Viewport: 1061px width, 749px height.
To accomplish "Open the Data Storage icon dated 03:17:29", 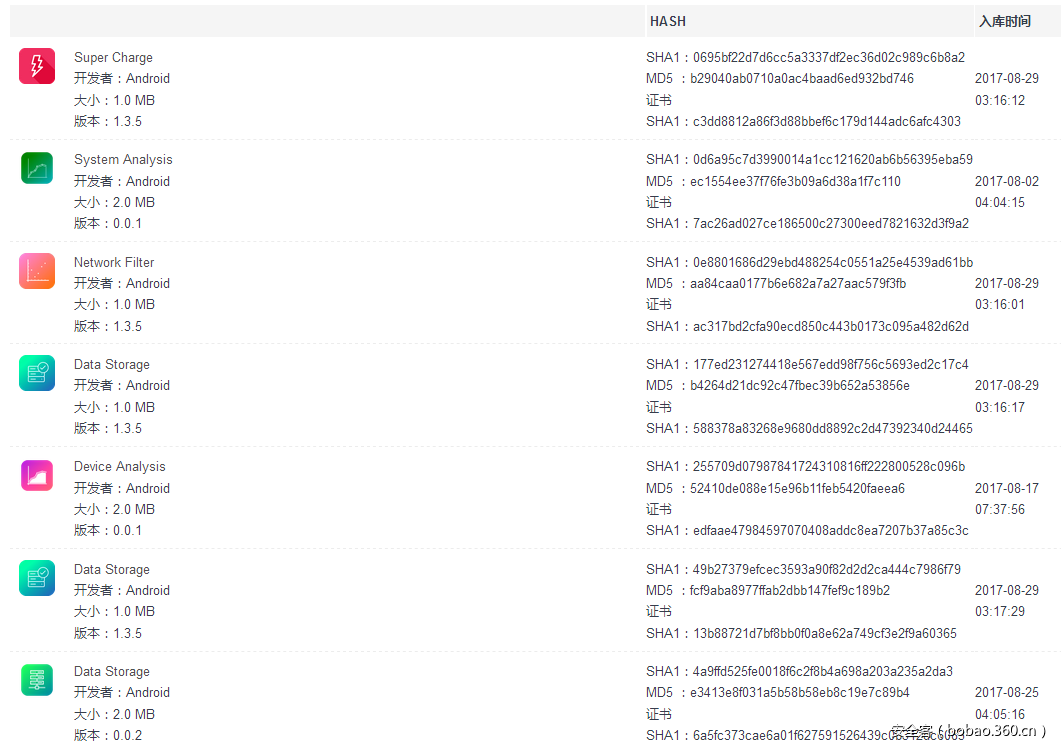I will pos(37,578).
